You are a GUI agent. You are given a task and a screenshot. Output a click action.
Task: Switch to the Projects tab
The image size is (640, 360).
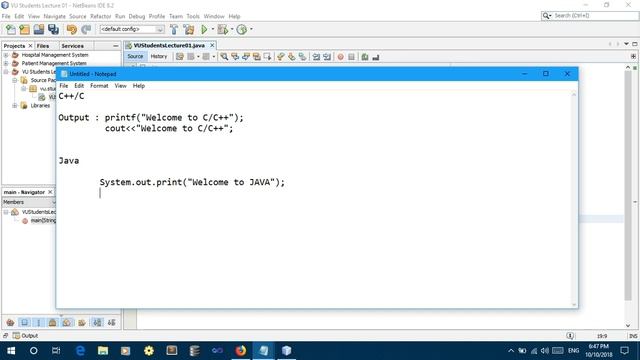click(x=14, y=46)
